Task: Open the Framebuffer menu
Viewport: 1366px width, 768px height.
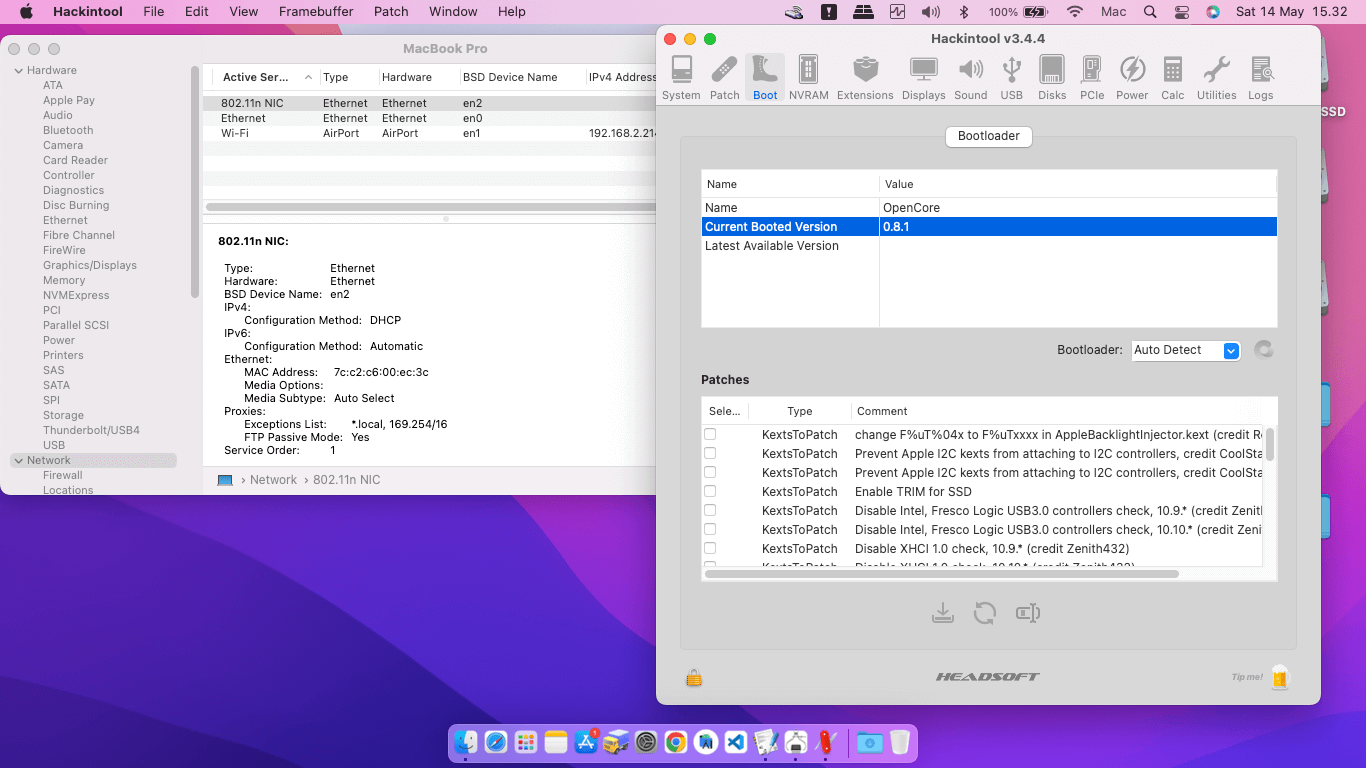Action: click(314, 12)
